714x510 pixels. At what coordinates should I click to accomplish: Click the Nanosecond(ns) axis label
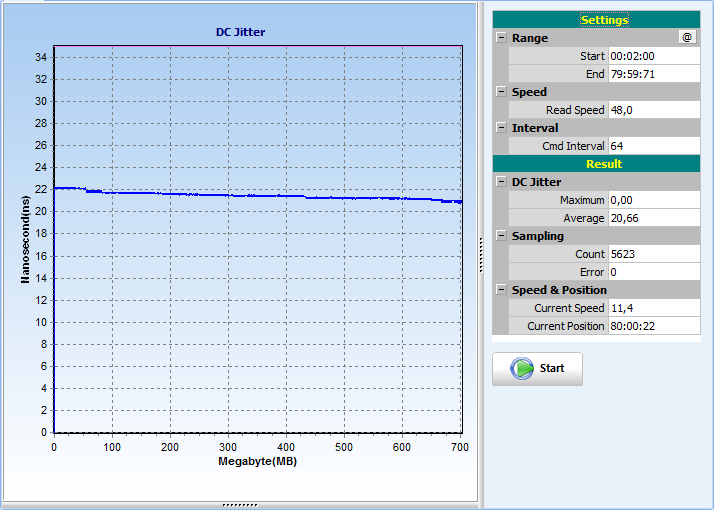click(25, 240)
